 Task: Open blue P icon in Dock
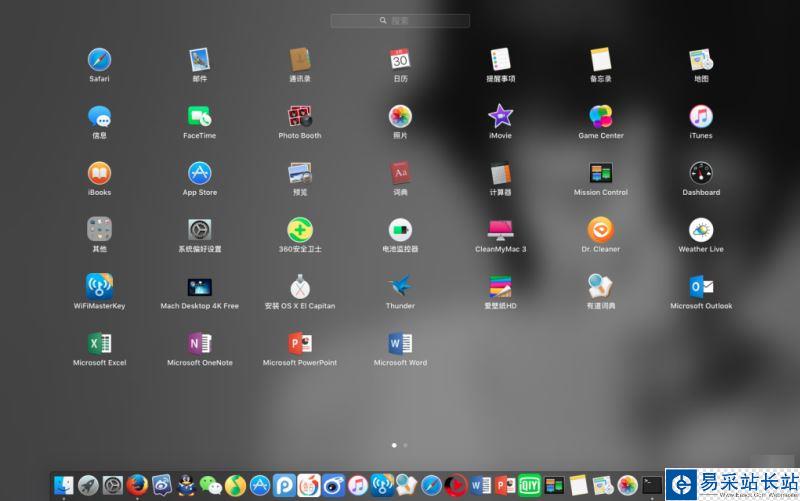pos(284,485)
